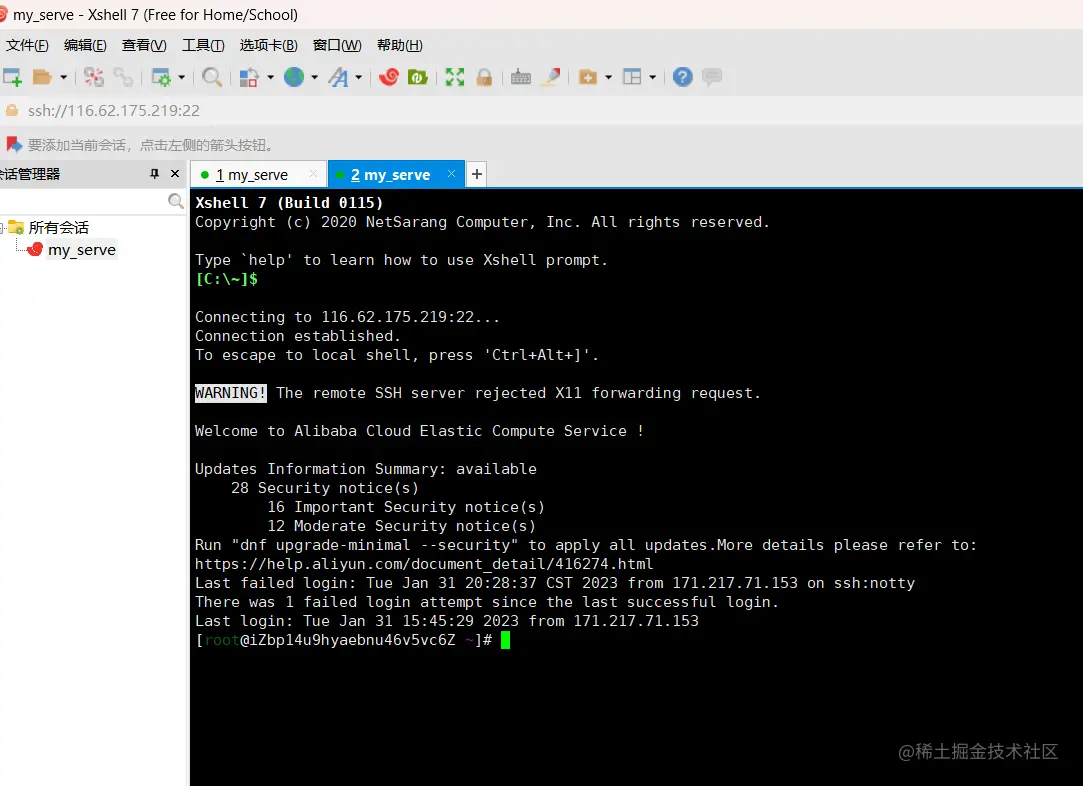
Task: Select tab '2 my_serve'
Action: (x=390, y=175)
